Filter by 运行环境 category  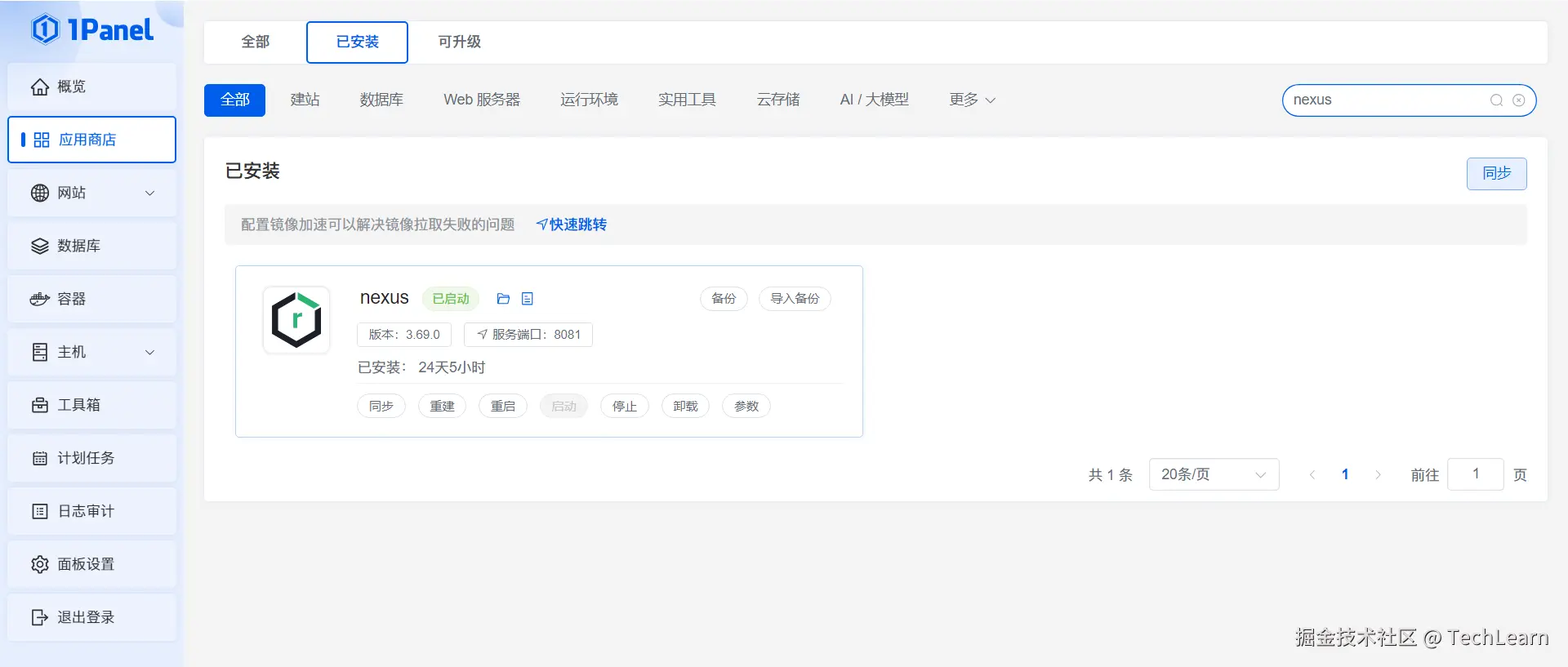pyautogui.click(x=589, y=100)
